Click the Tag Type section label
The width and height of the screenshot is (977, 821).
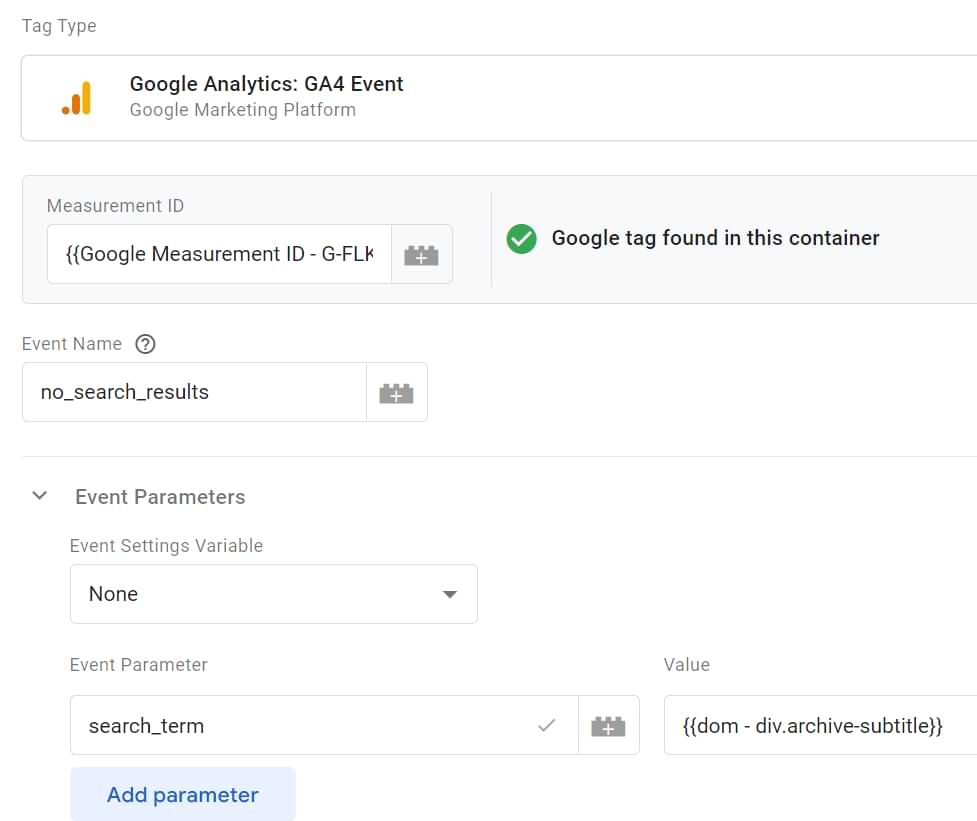tap(59, 26)
